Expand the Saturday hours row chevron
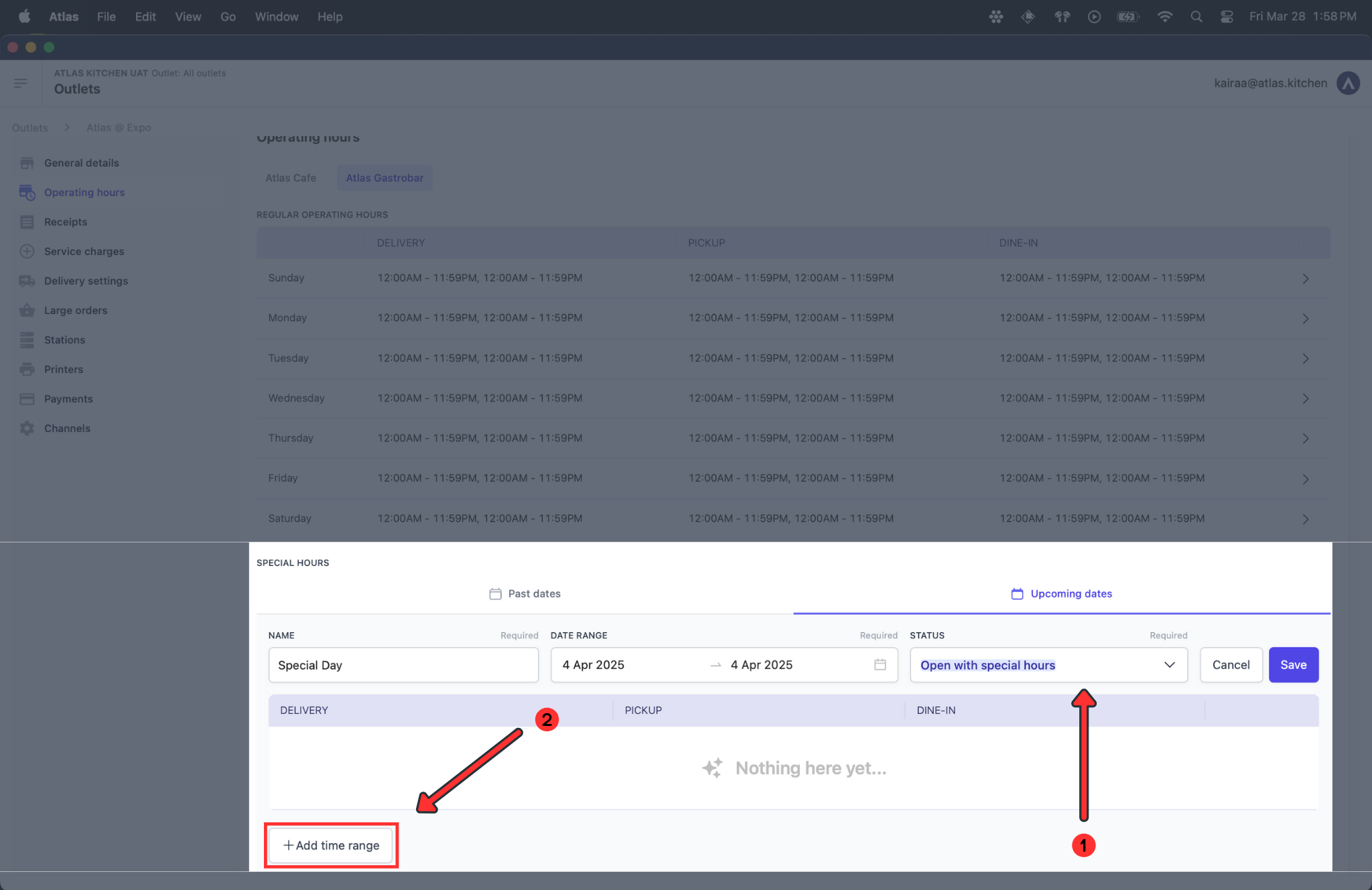Screen dimensions: 1372x890 [1305, 518]
